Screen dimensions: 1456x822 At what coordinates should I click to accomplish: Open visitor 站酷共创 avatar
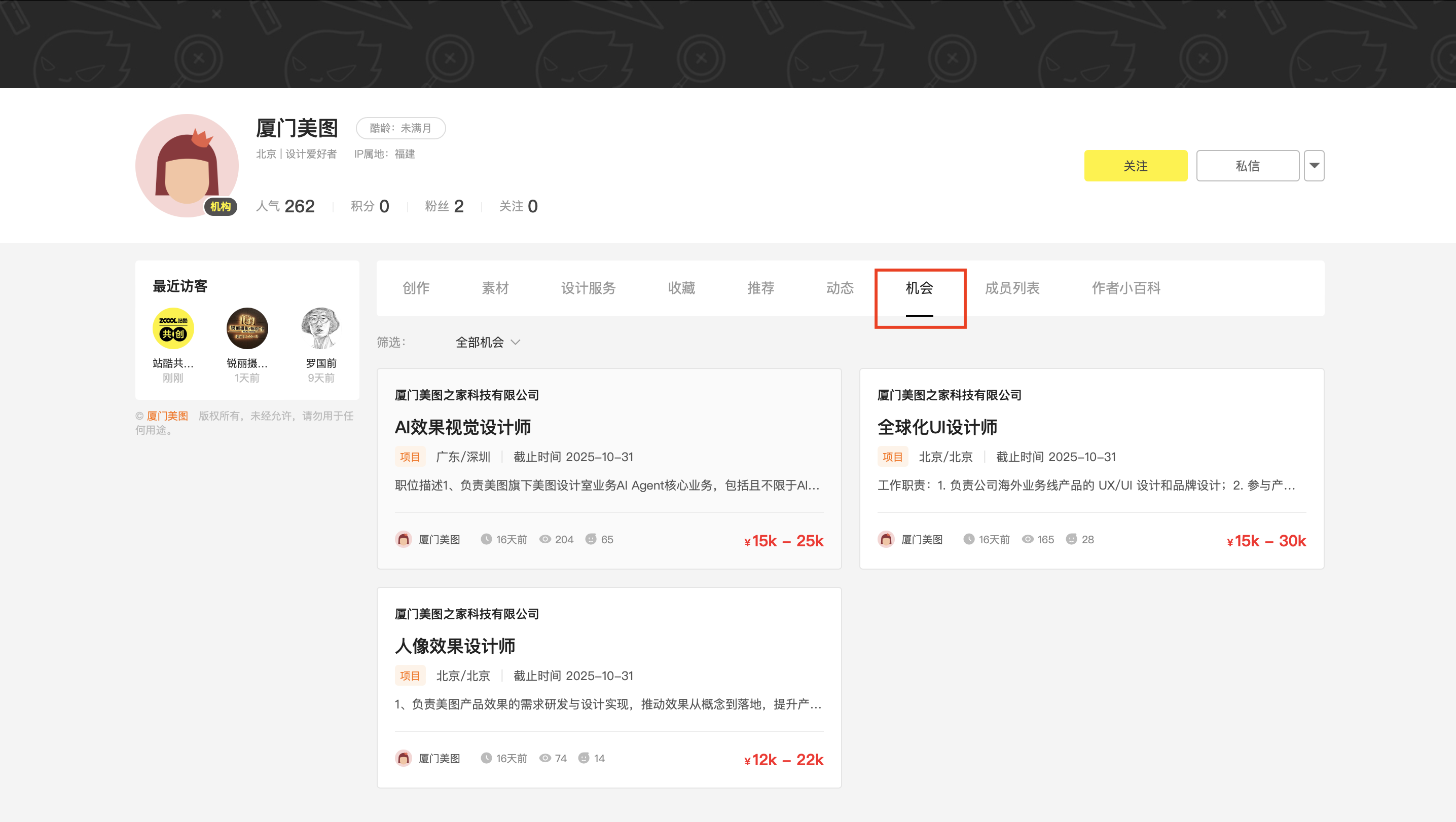point(173,328)
